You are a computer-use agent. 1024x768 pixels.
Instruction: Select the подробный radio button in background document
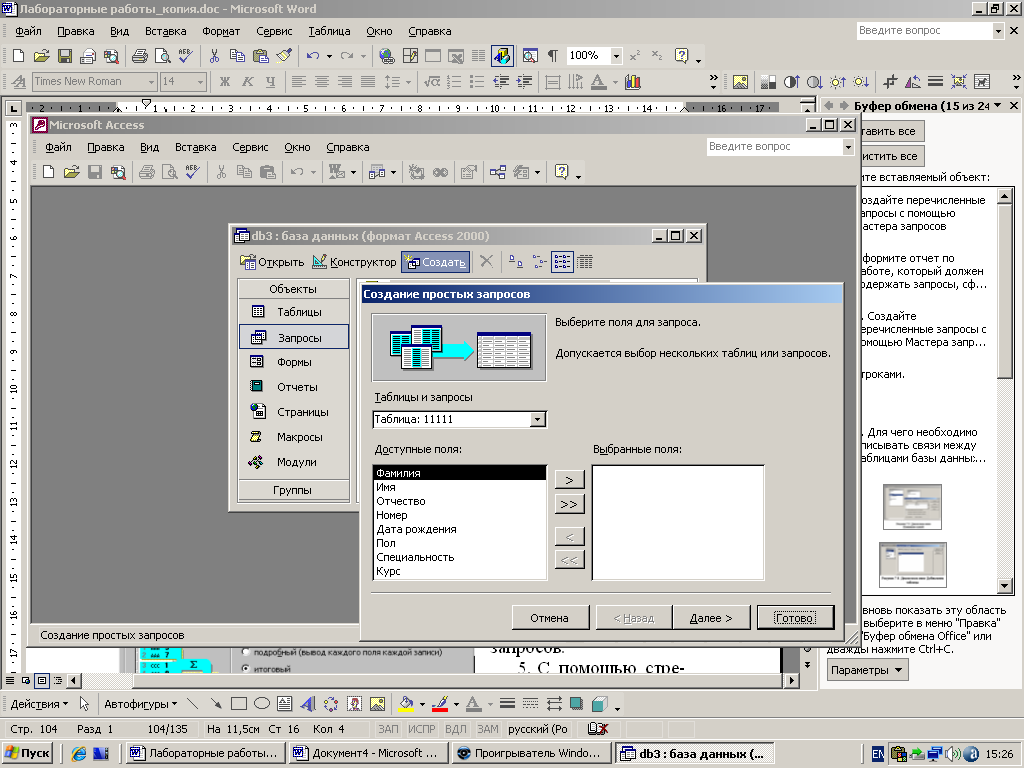click(x=246, y=652)
